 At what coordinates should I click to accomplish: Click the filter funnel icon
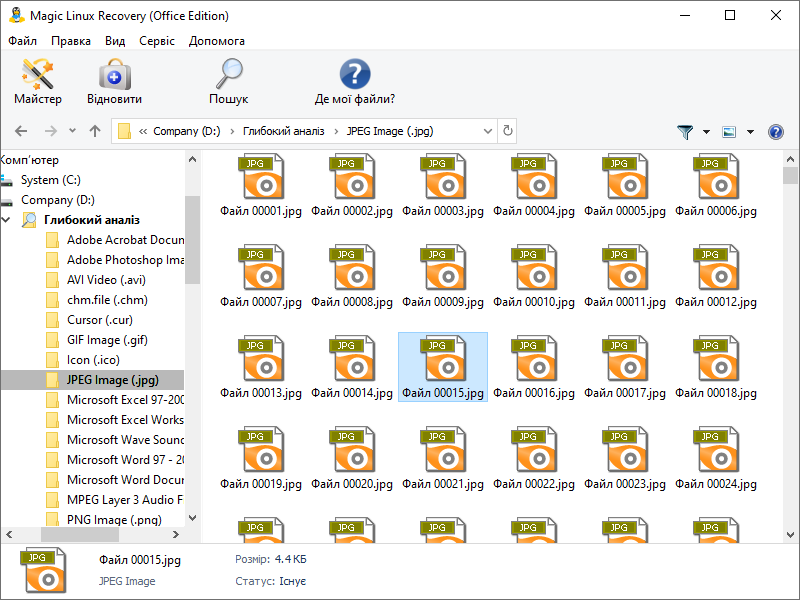point(685,132)
